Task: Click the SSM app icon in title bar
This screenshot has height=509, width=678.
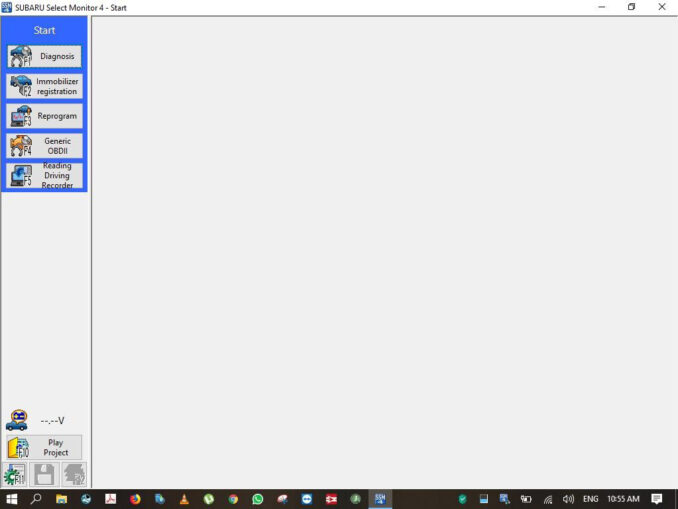Action: click(7, 7)
